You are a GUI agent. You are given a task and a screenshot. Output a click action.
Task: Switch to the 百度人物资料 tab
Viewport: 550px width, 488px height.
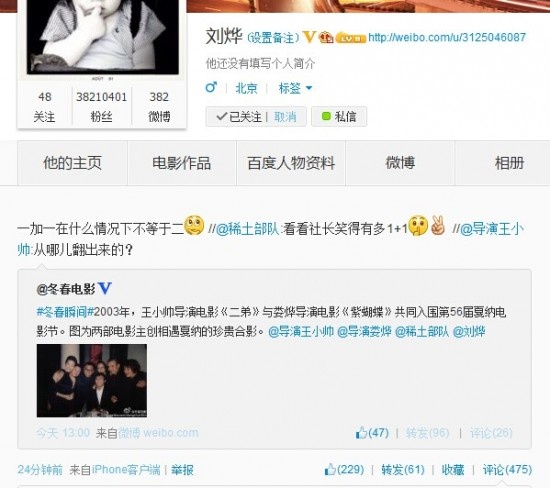(291, 163)
